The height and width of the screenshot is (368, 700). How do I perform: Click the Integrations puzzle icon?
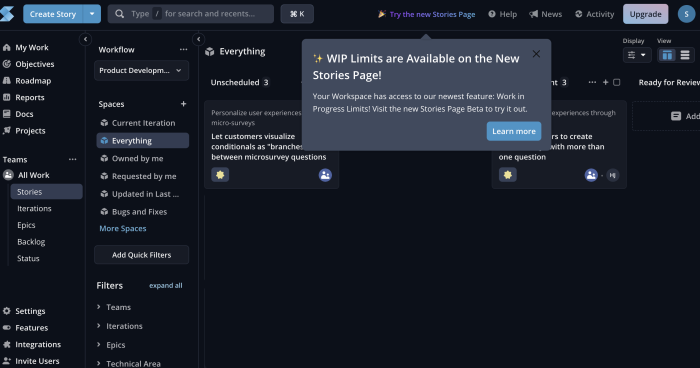click(x=7, y=344)
